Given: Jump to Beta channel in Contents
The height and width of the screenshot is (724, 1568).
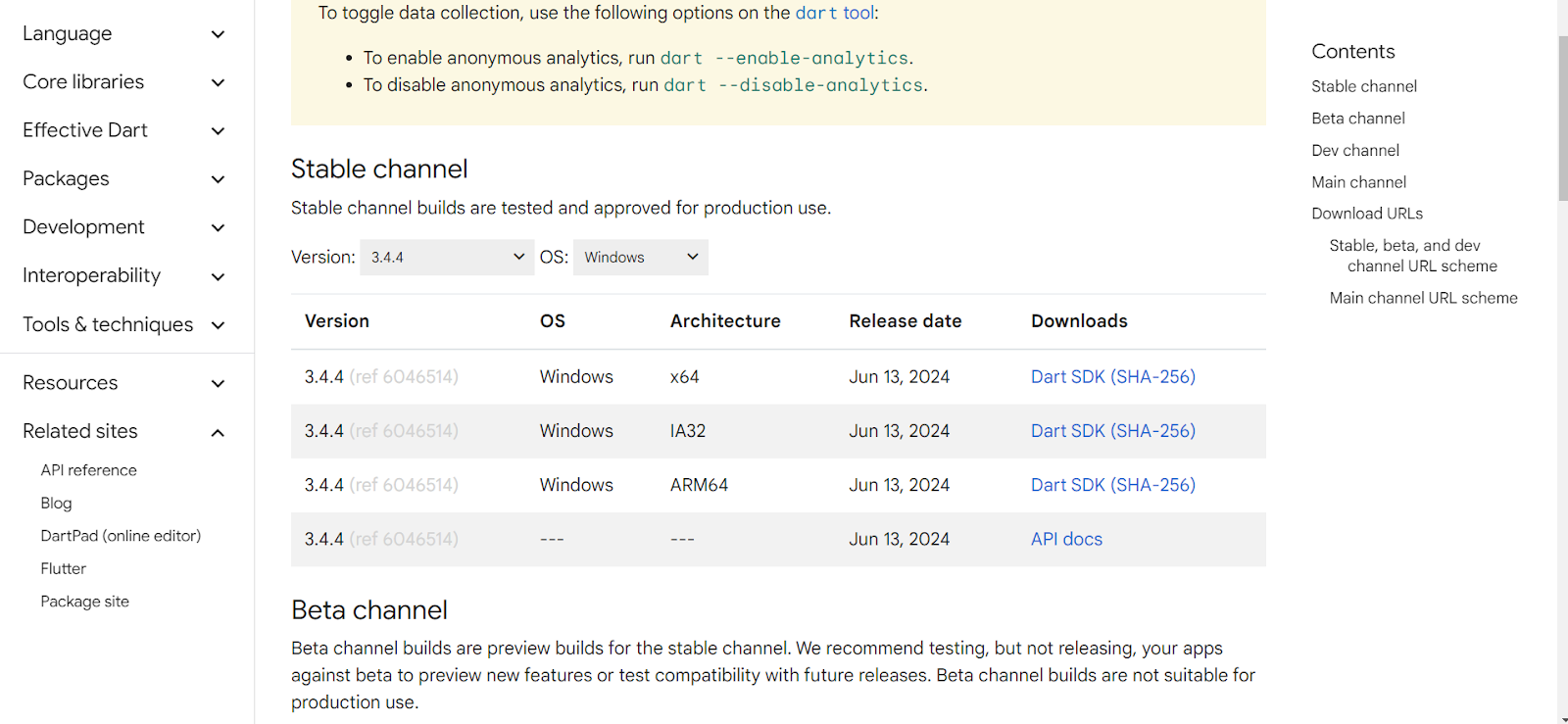Looking at the screenshot, I should 1358,119.
